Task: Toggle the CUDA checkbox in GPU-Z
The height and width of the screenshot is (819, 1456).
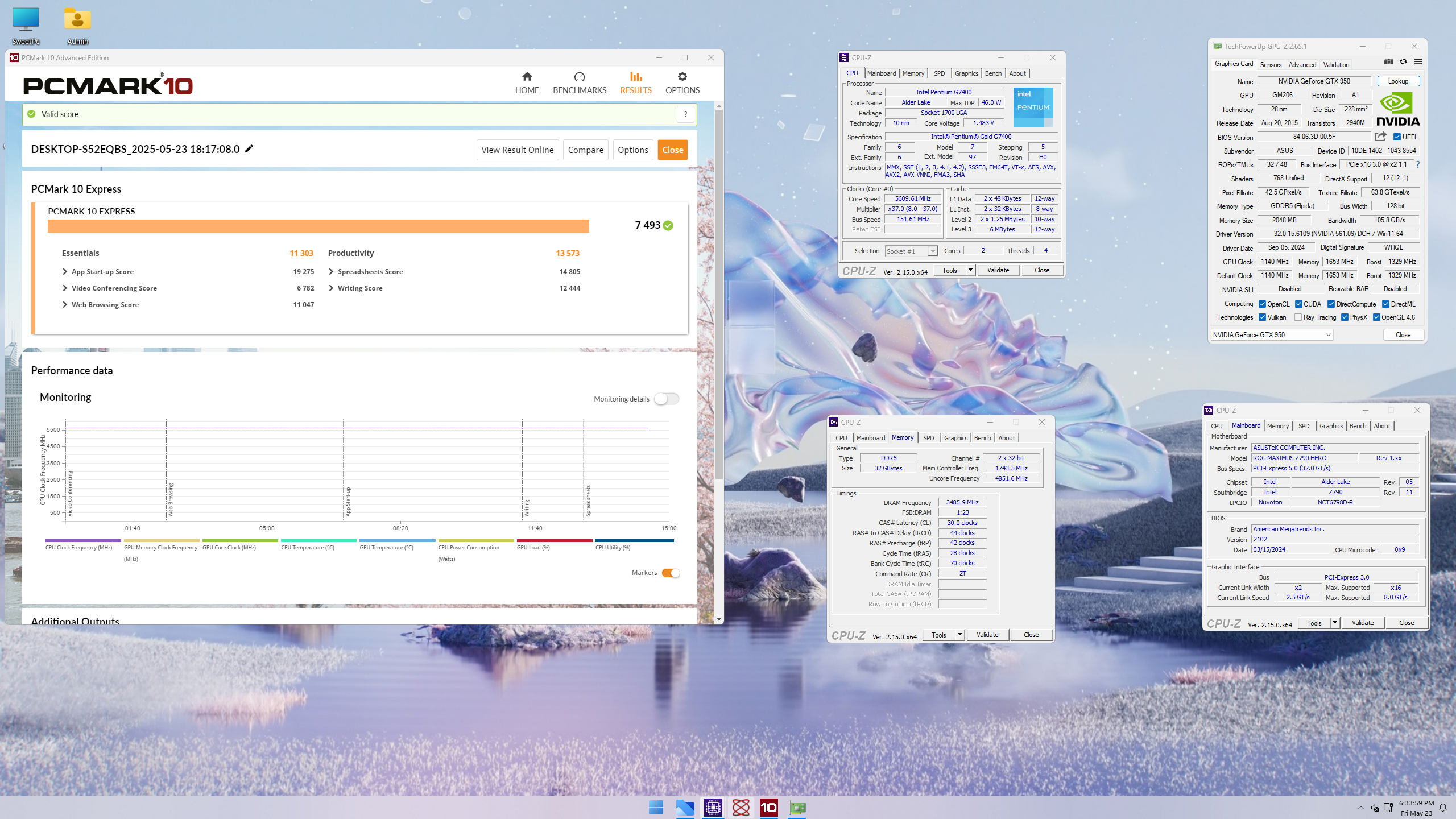Action: 1298,304
